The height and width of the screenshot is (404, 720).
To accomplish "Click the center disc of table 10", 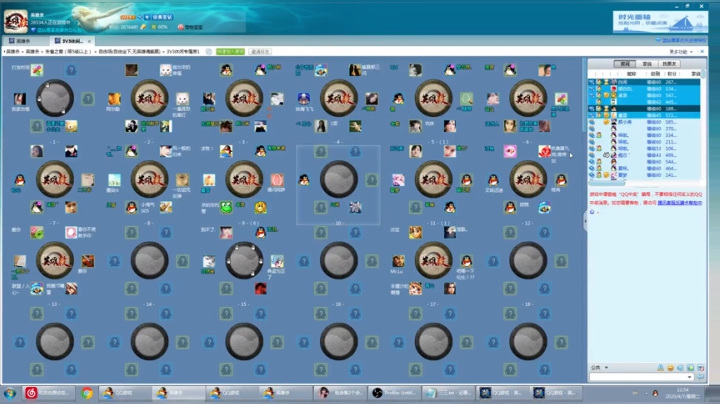I will [339, 179].
